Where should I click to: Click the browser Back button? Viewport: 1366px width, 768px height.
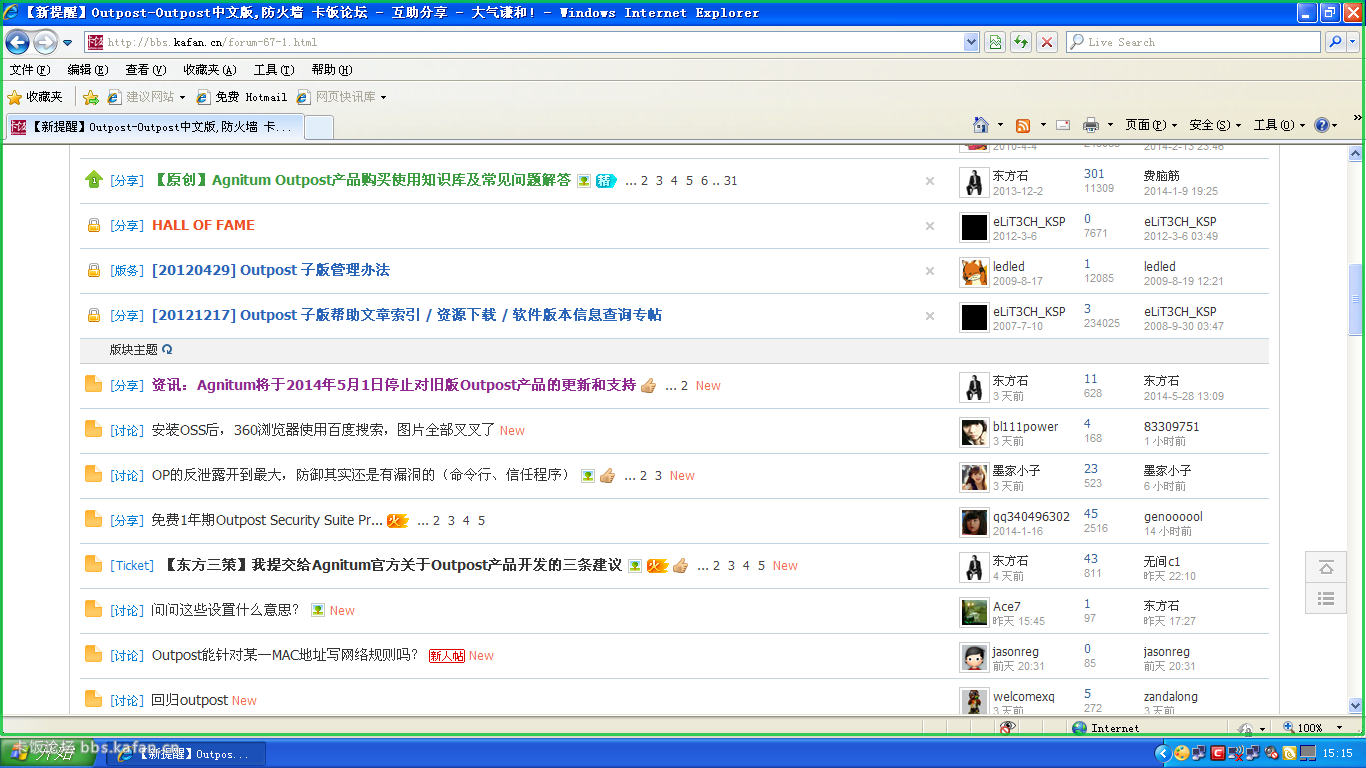(x=18, y=42)
